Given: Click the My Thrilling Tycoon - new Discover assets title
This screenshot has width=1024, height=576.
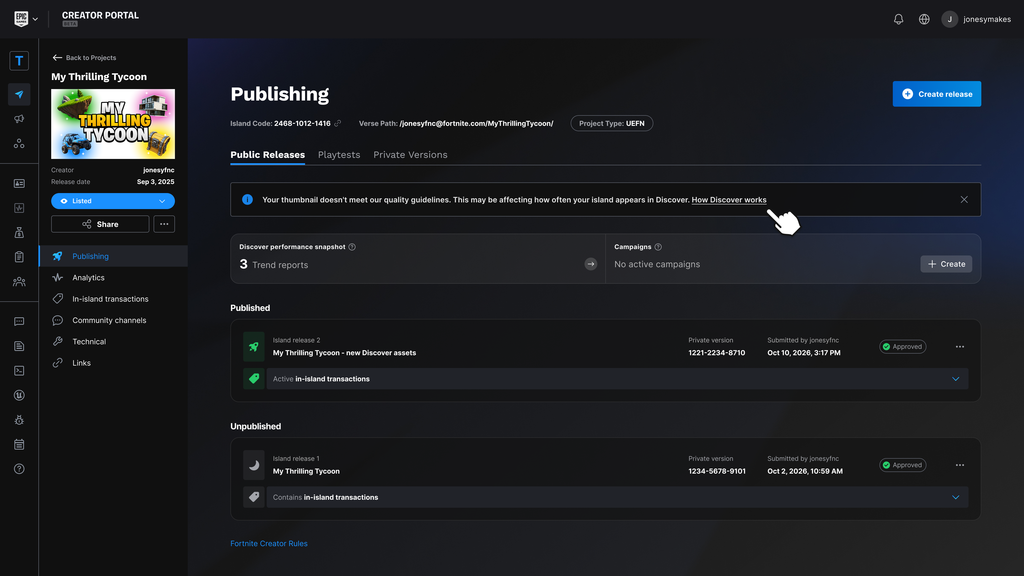Looking at the screenshot, I should pos(344,353).
